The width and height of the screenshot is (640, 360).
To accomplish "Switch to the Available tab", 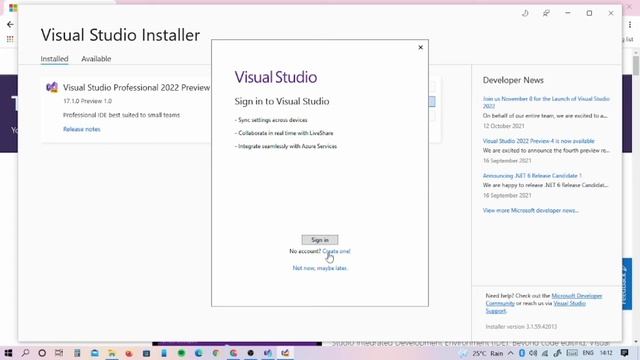I will click(96, 59).
